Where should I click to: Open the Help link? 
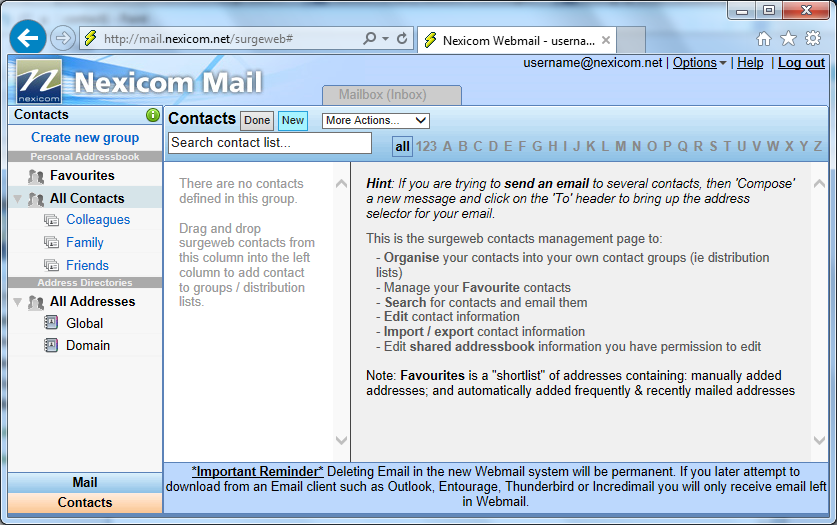[750, 63]
